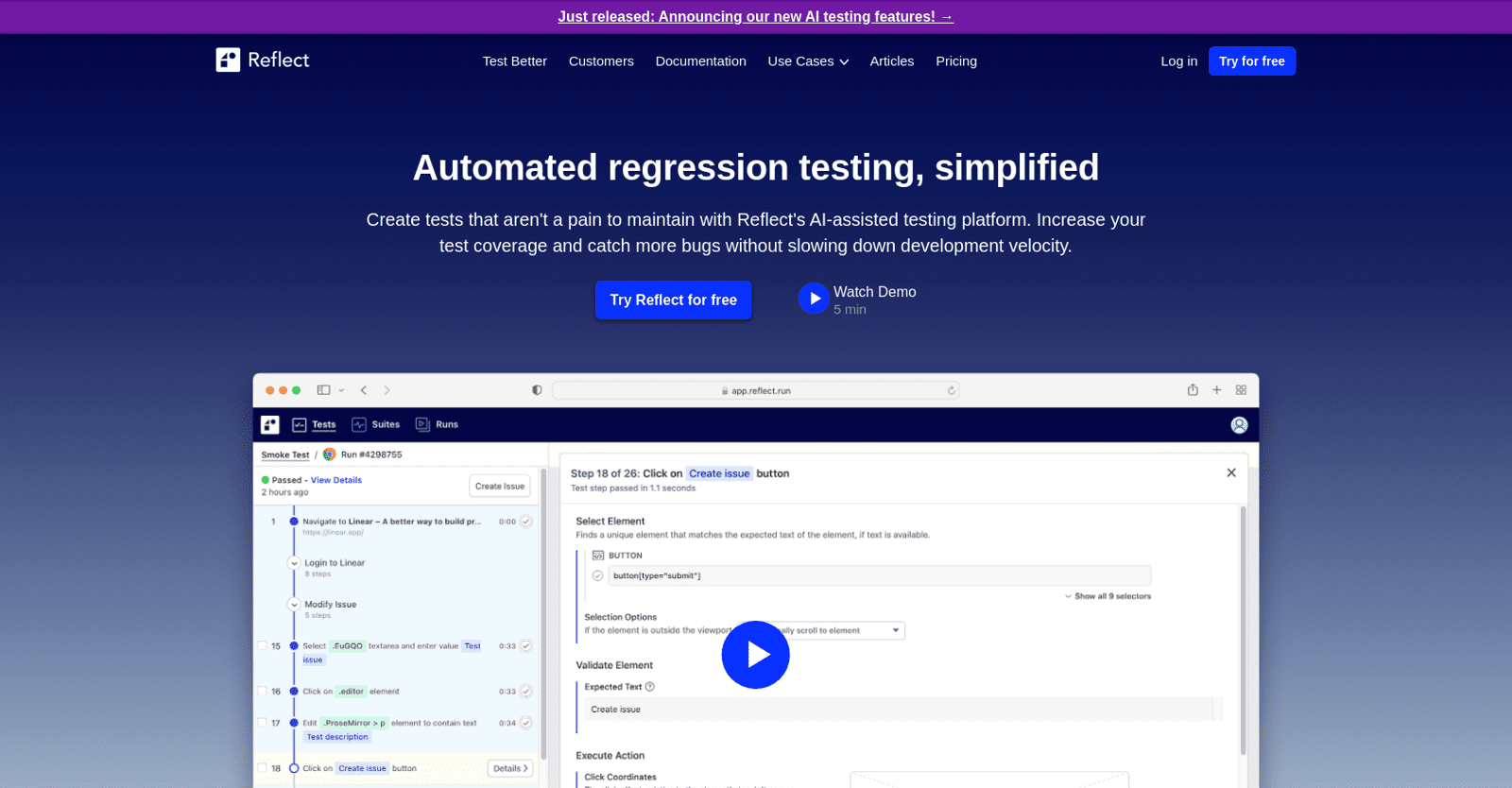
Task: Open the Pricing page
Action: tap(955, 61)
